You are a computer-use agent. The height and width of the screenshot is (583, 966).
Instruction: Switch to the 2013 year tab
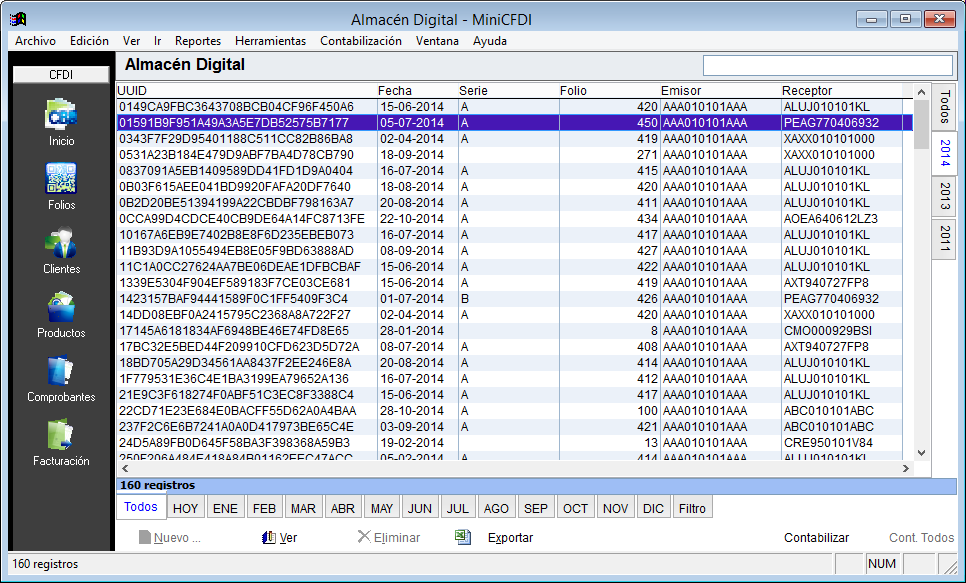coord(944,196)
